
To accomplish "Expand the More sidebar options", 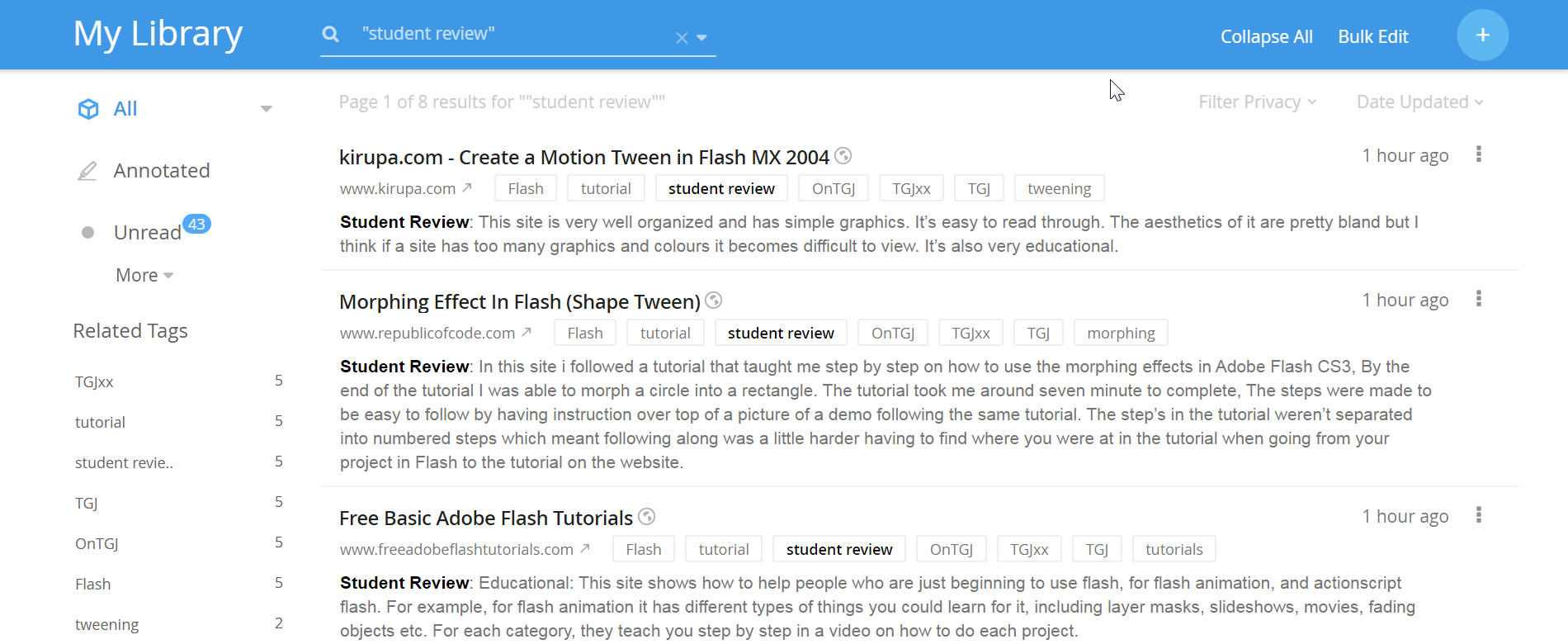I will point(144,276).
